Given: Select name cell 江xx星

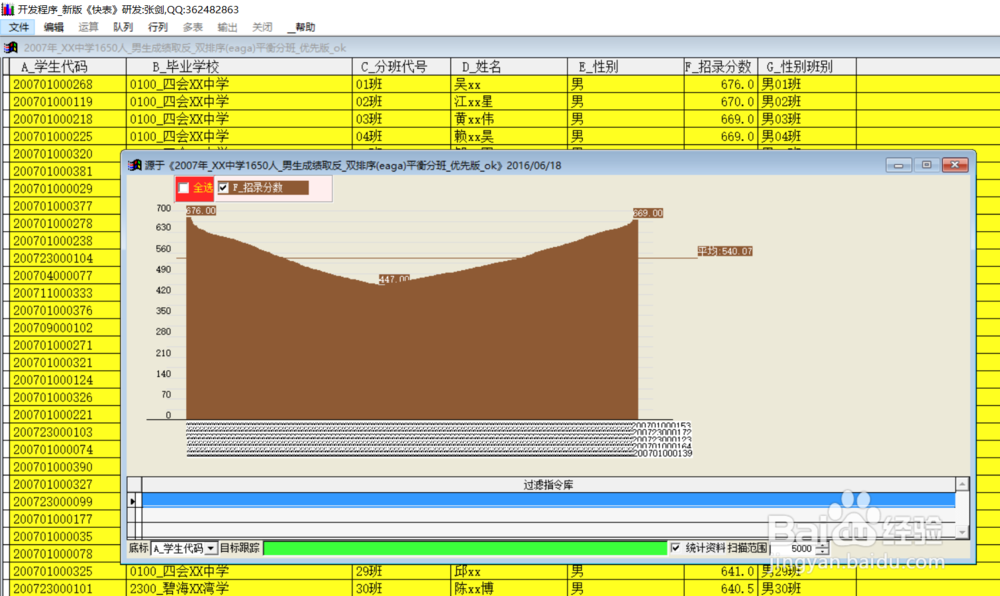Looking at the screenshot, I should (509, 101).
